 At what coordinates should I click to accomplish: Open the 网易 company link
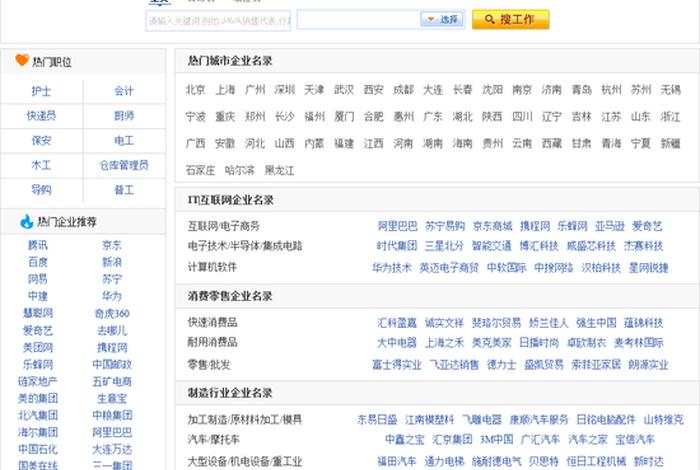click(x=38, y=279)
